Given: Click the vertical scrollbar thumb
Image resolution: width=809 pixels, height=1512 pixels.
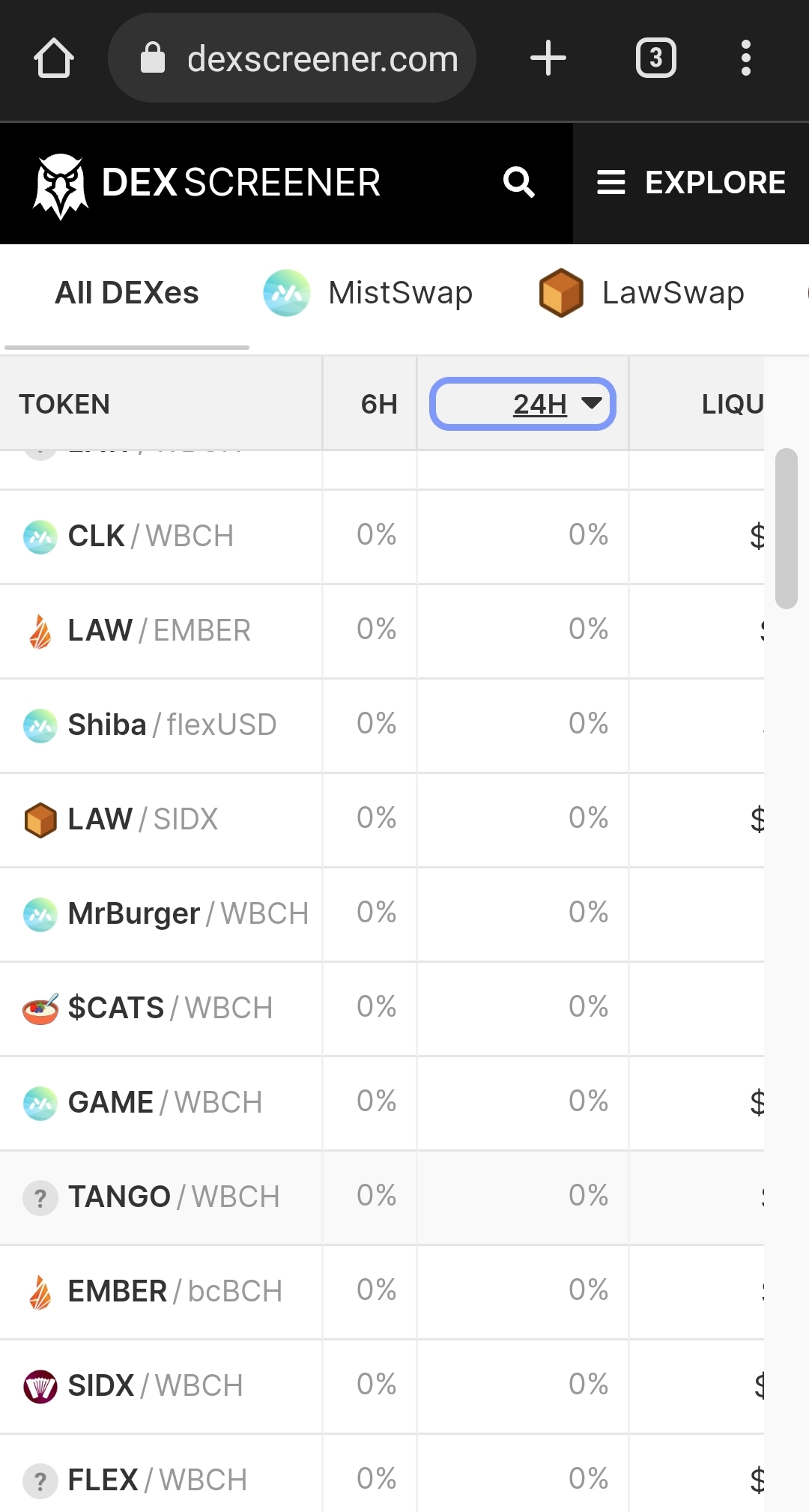Looking at the screenshot, I should pyautogui.click(x=787, y=528).
